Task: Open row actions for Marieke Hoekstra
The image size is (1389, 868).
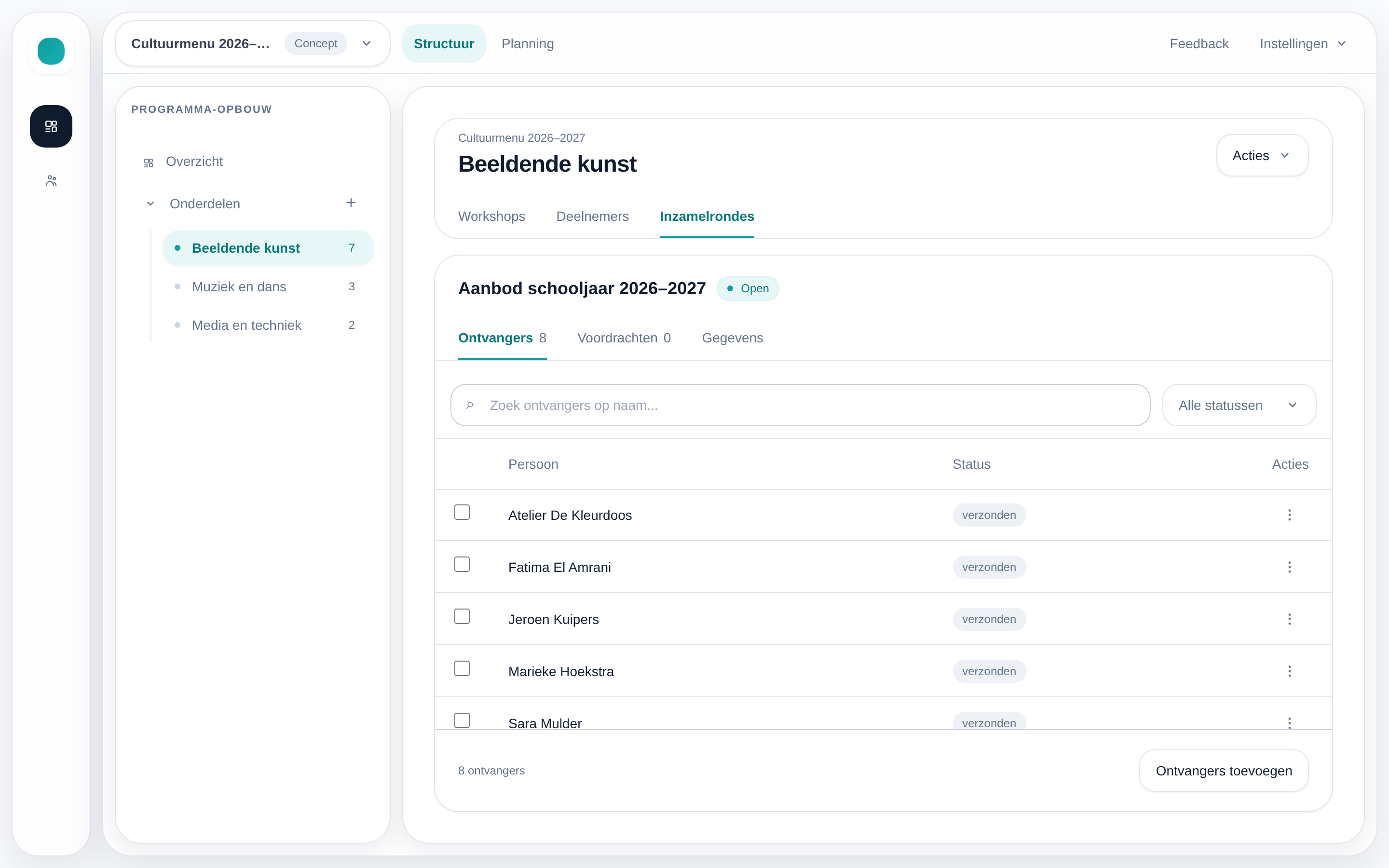Action: (x=1289, y=671)
